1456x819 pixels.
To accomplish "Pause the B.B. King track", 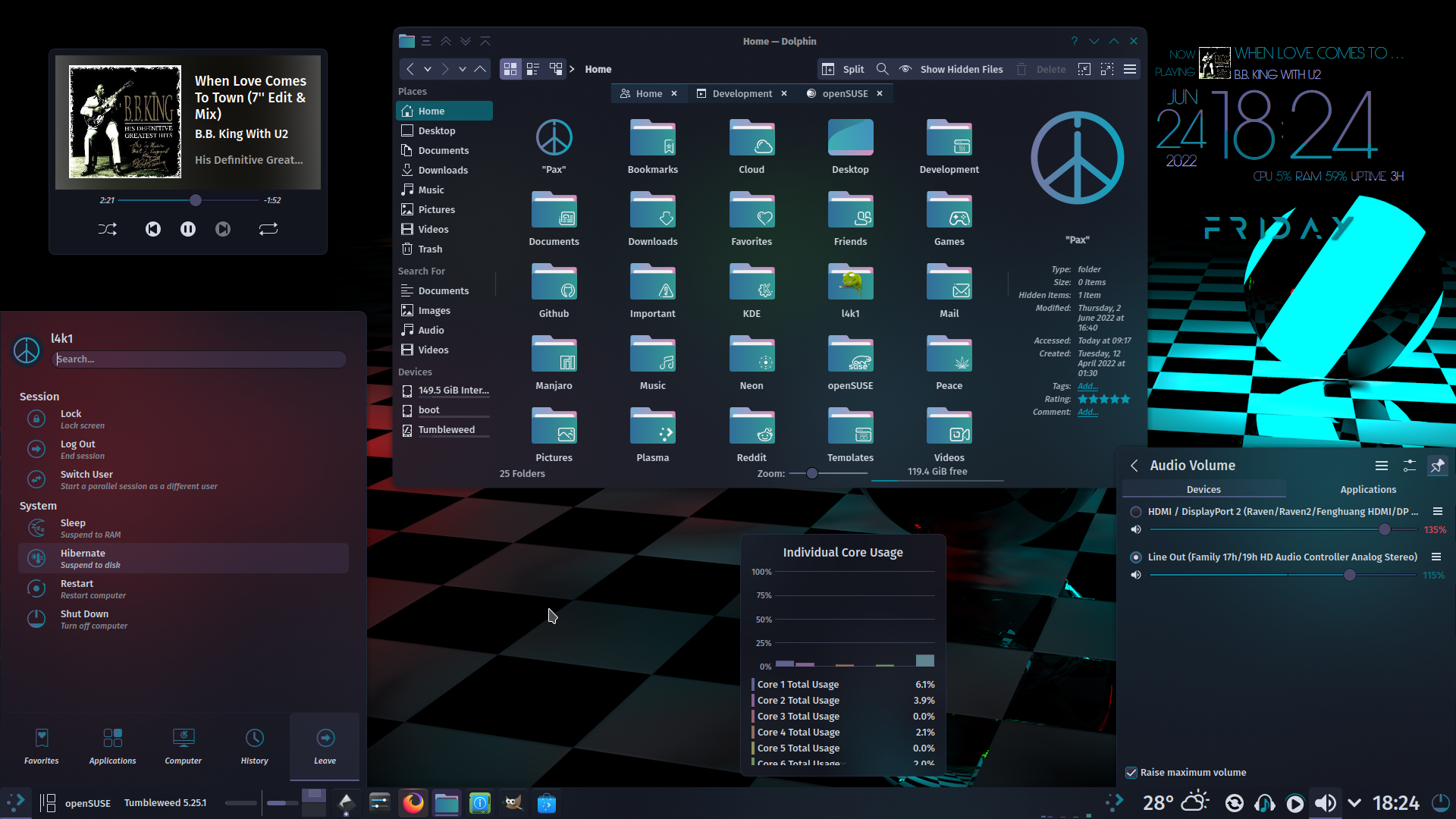I will tap(188, 229).
